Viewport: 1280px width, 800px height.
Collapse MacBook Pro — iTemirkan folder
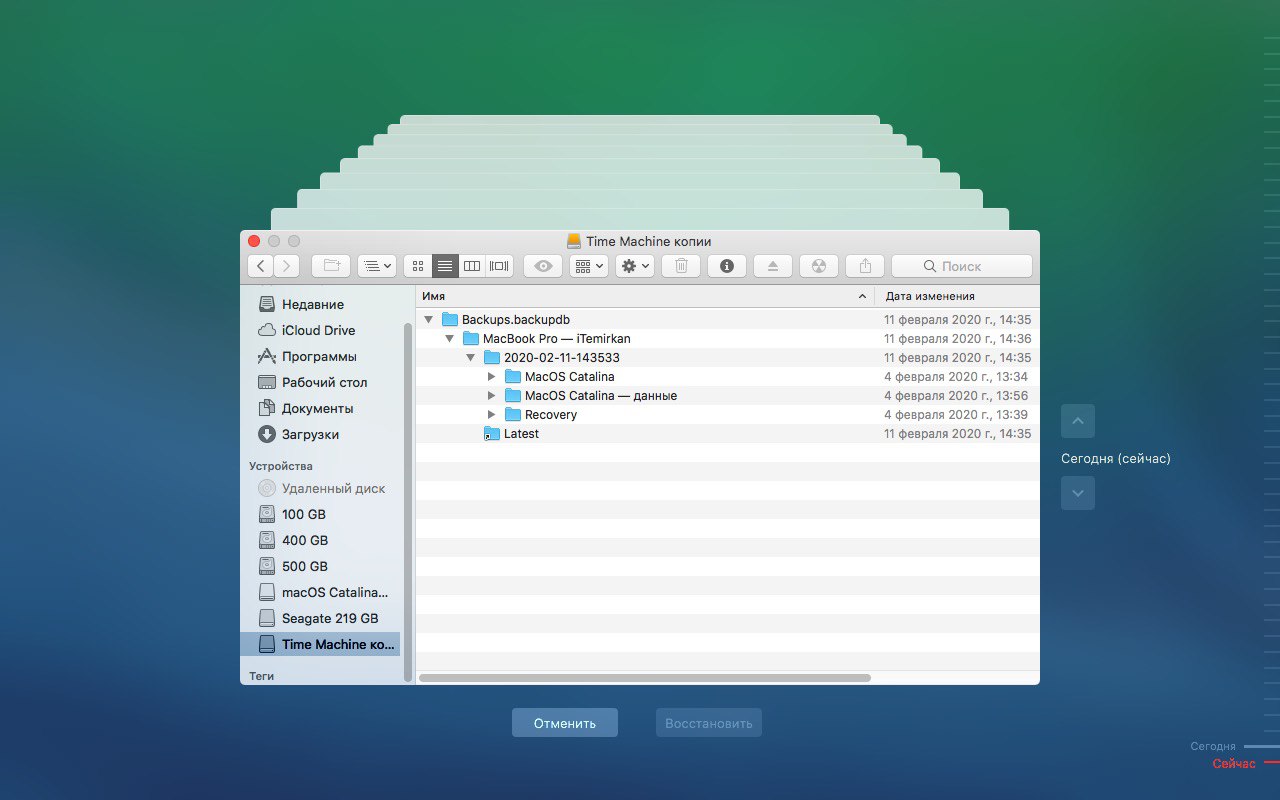pyautogui.click(x=449, y=339)
